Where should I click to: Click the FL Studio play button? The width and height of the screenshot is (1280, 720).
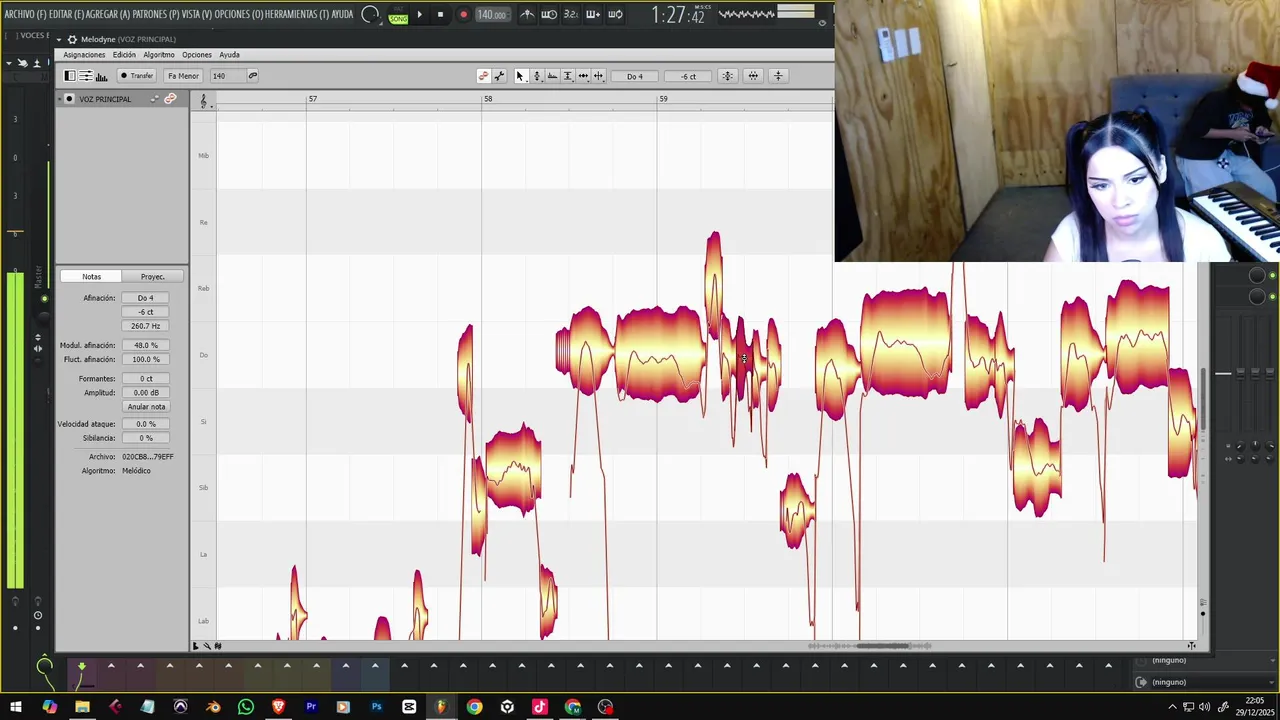[419, 14]
